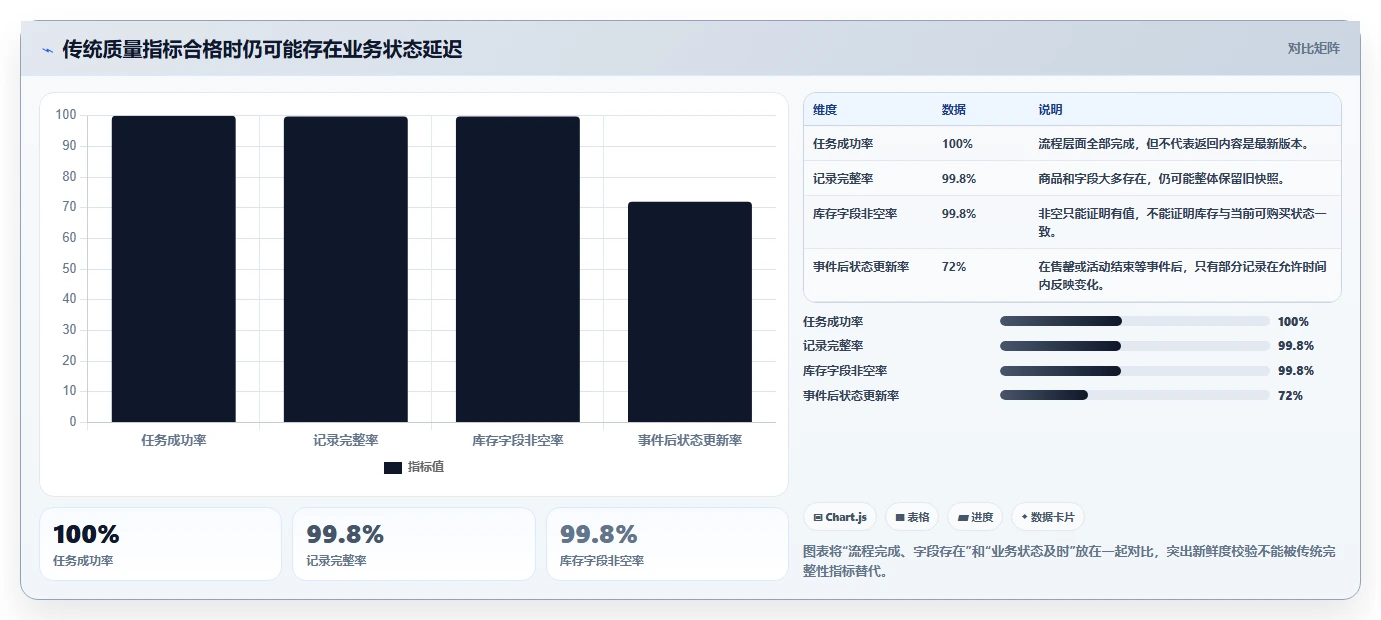Click the 72% value beside the progress bar

(x=1290, y=396)
